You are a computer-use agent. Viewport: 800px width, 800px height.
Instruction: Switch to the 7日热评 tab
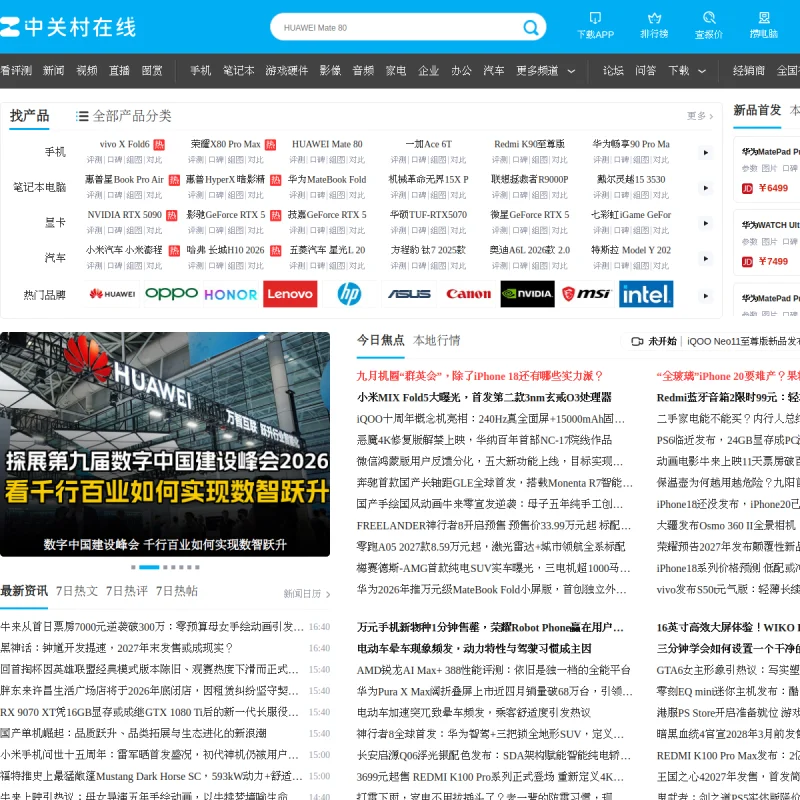click(x=127, y=591)
